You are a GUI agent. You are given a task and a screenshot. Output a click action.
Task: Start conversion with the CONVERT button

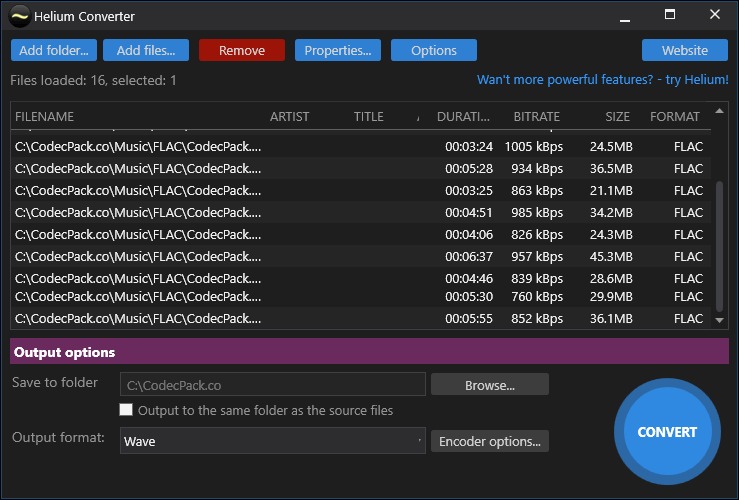pyautogui.click(x=667, y=432)
